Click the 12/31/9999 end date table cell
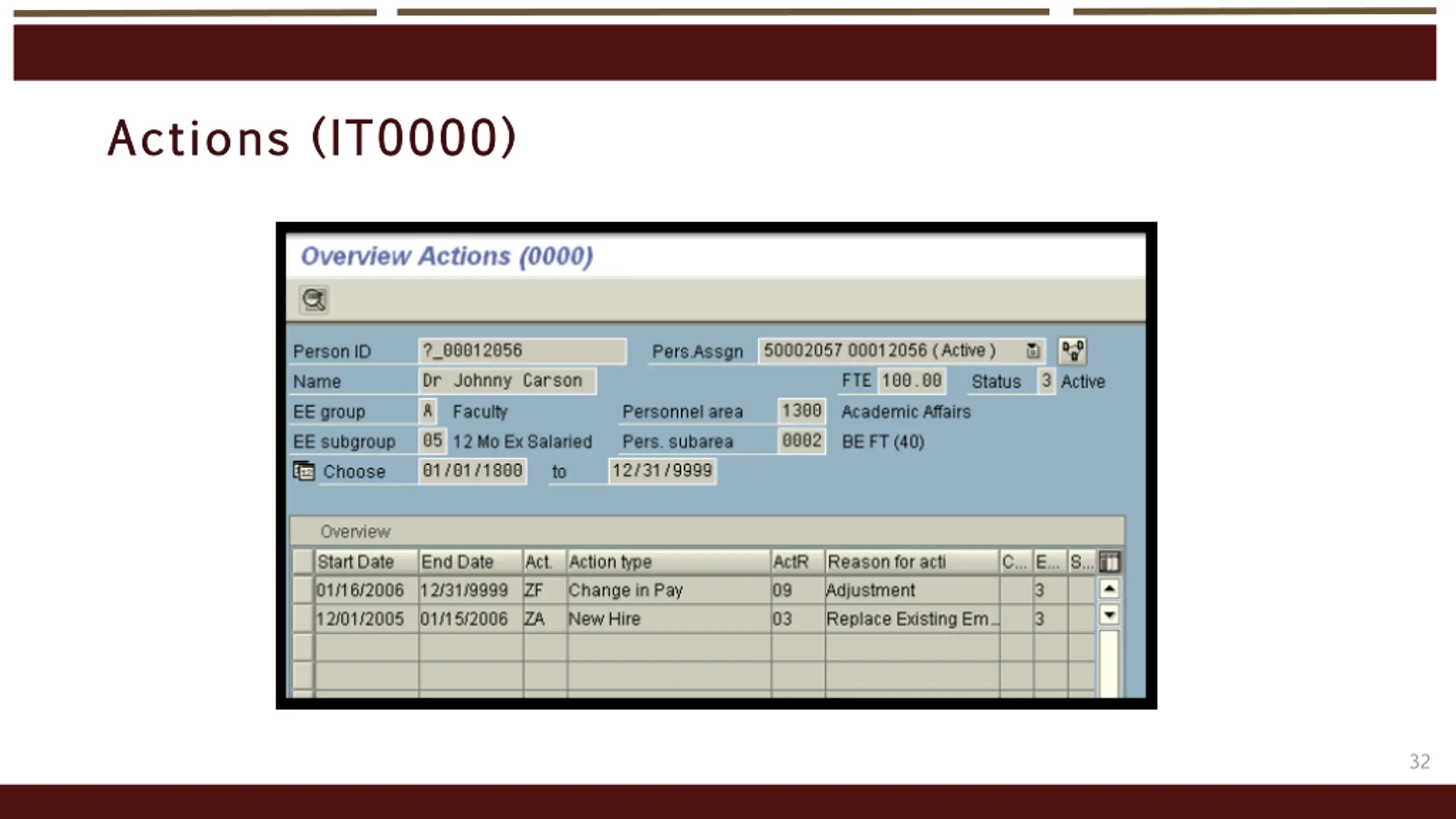Image resolution: width=1456 pixels, height=819 pixels. [471, 590]
